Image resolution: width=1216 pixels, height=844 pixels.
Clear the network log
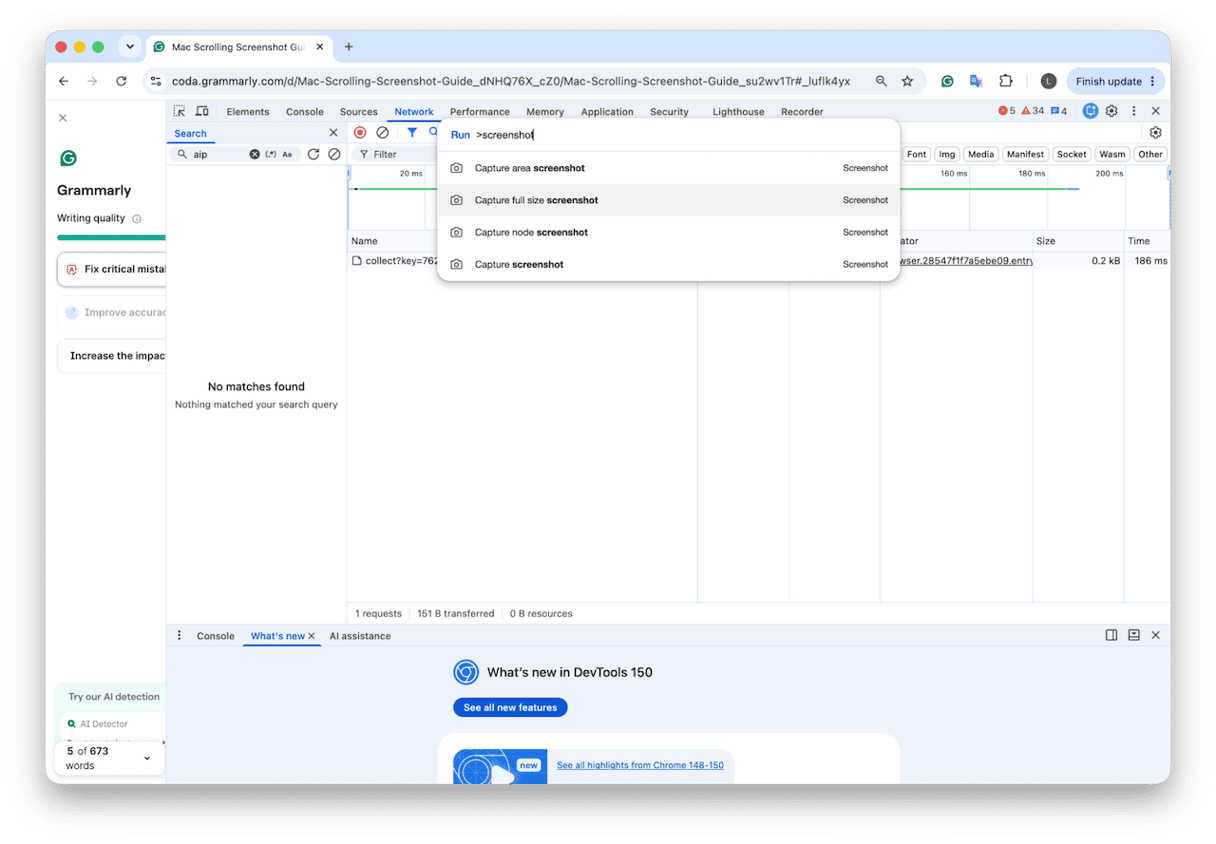[x=382, y=133]
